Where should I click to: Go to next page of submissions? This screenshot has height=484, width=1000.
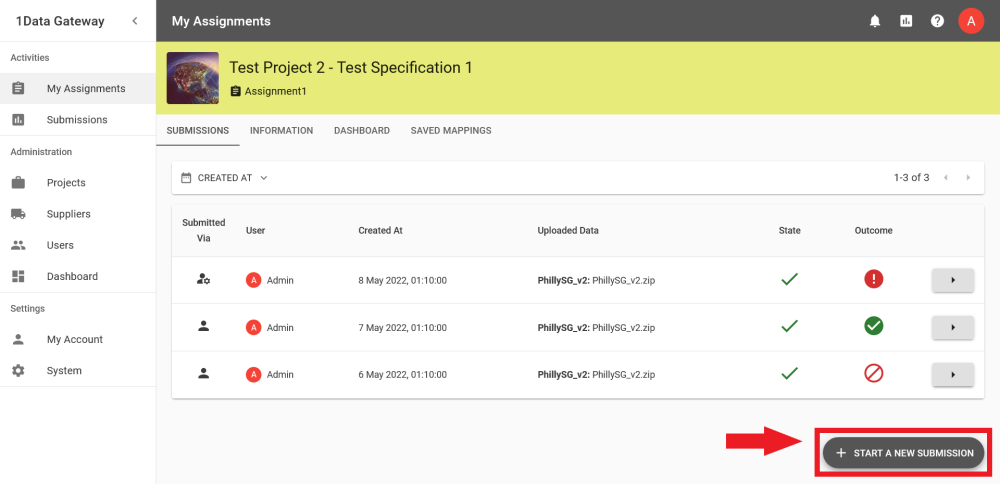click(x=968, y=178)
